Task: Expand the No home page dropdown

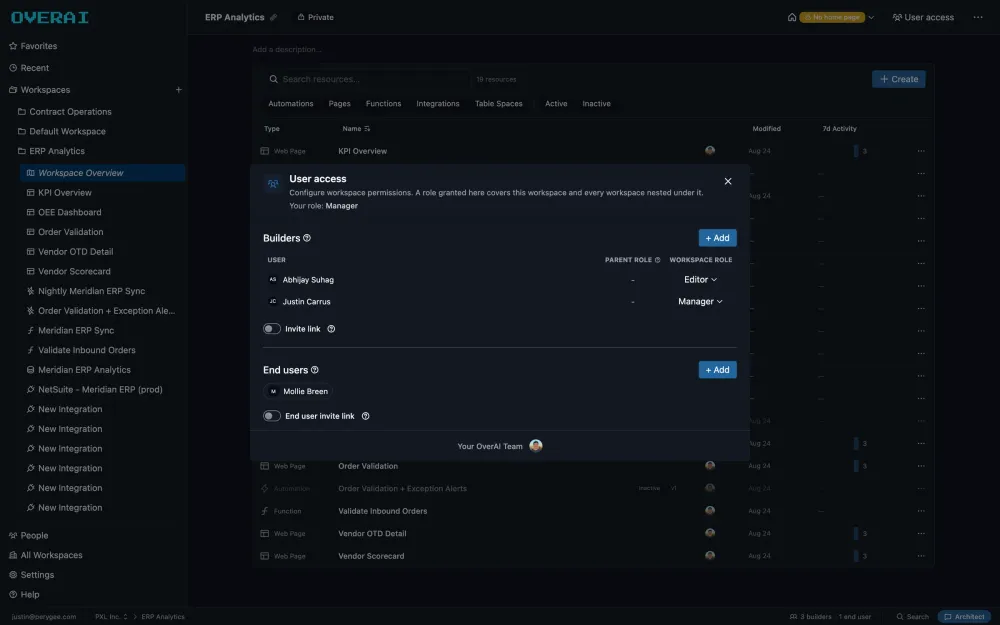Action: (x=871, y=17)
